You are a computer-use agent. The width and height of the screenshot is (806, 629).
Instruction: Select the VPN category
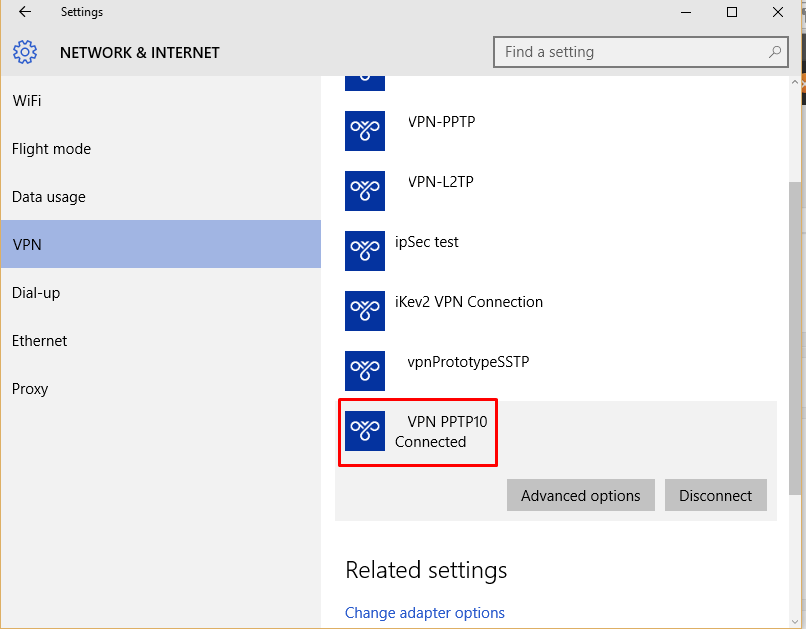pyautogui.click(x=160, y=244)
